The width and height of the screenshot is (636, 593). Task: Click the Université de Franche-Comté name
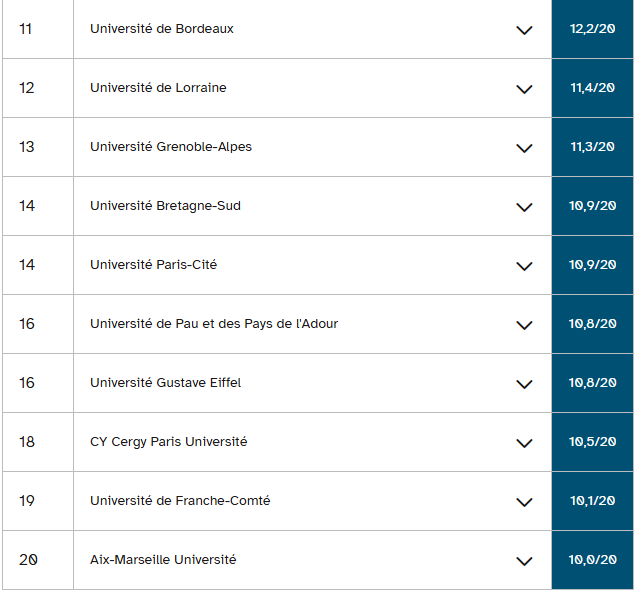point(180,501)
